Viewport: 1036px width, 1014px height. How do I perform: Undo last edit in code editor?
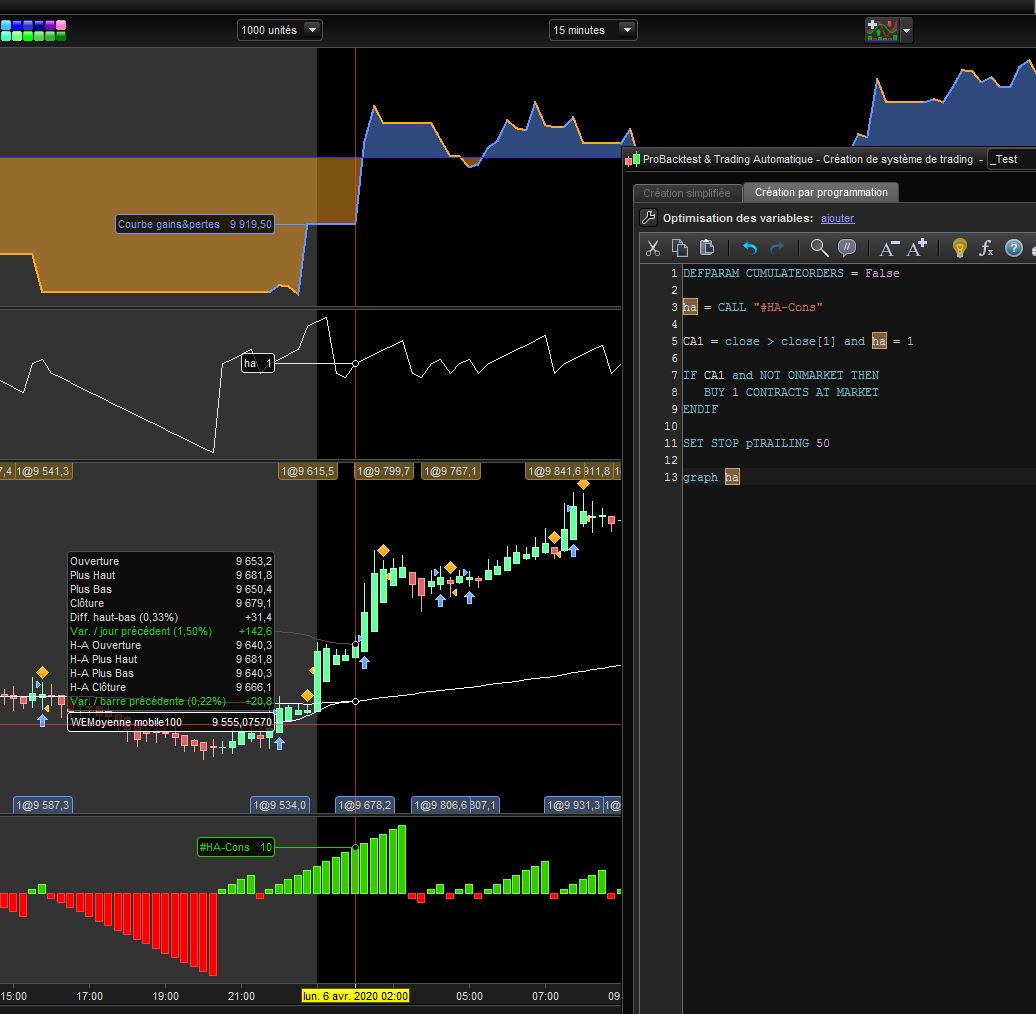[750, 248]
